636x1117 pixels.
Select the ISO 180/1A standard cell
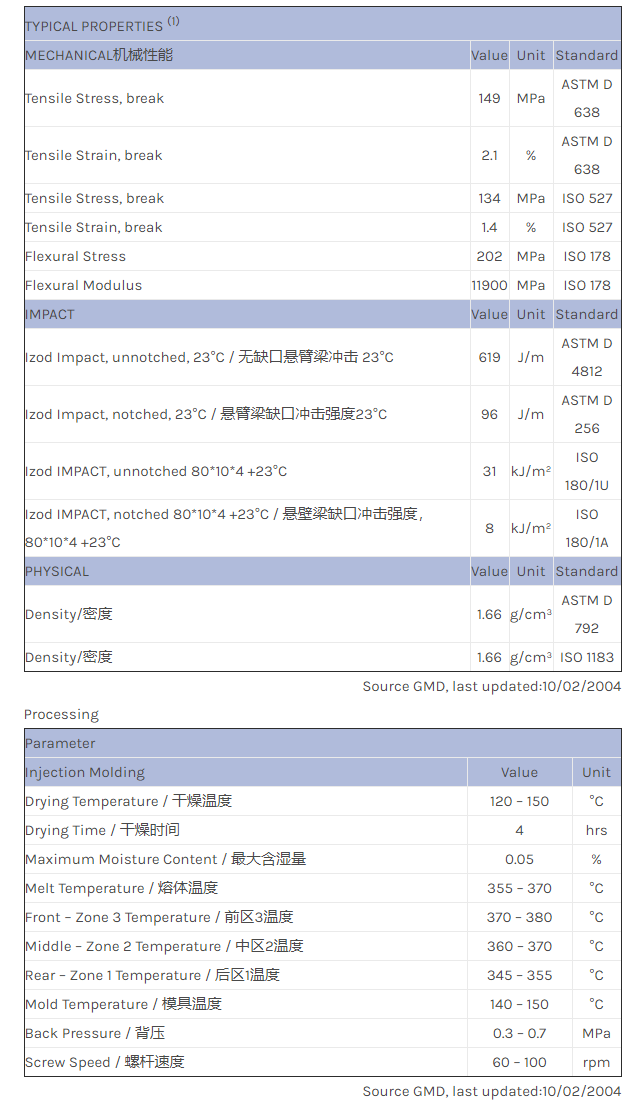587,528
